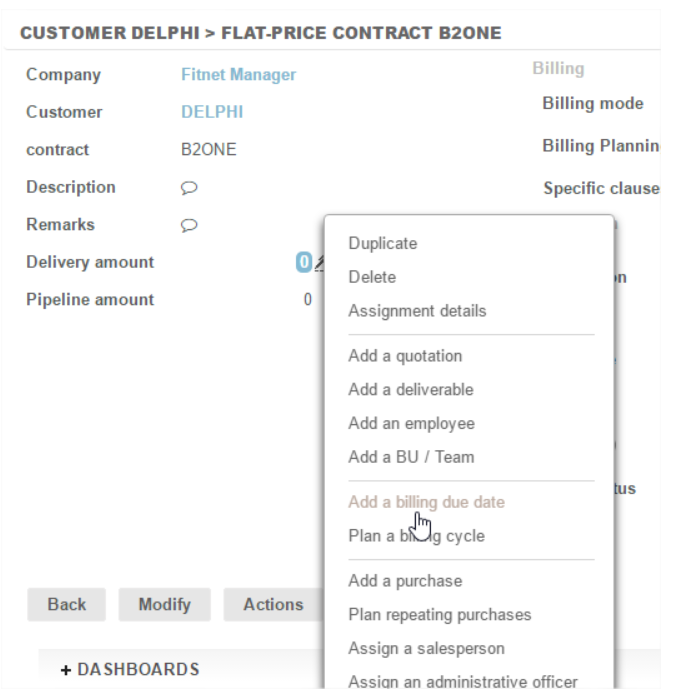675x696 pixels.
Task: Click the highlighted Delivery amount value
Action: coord(303,263)
